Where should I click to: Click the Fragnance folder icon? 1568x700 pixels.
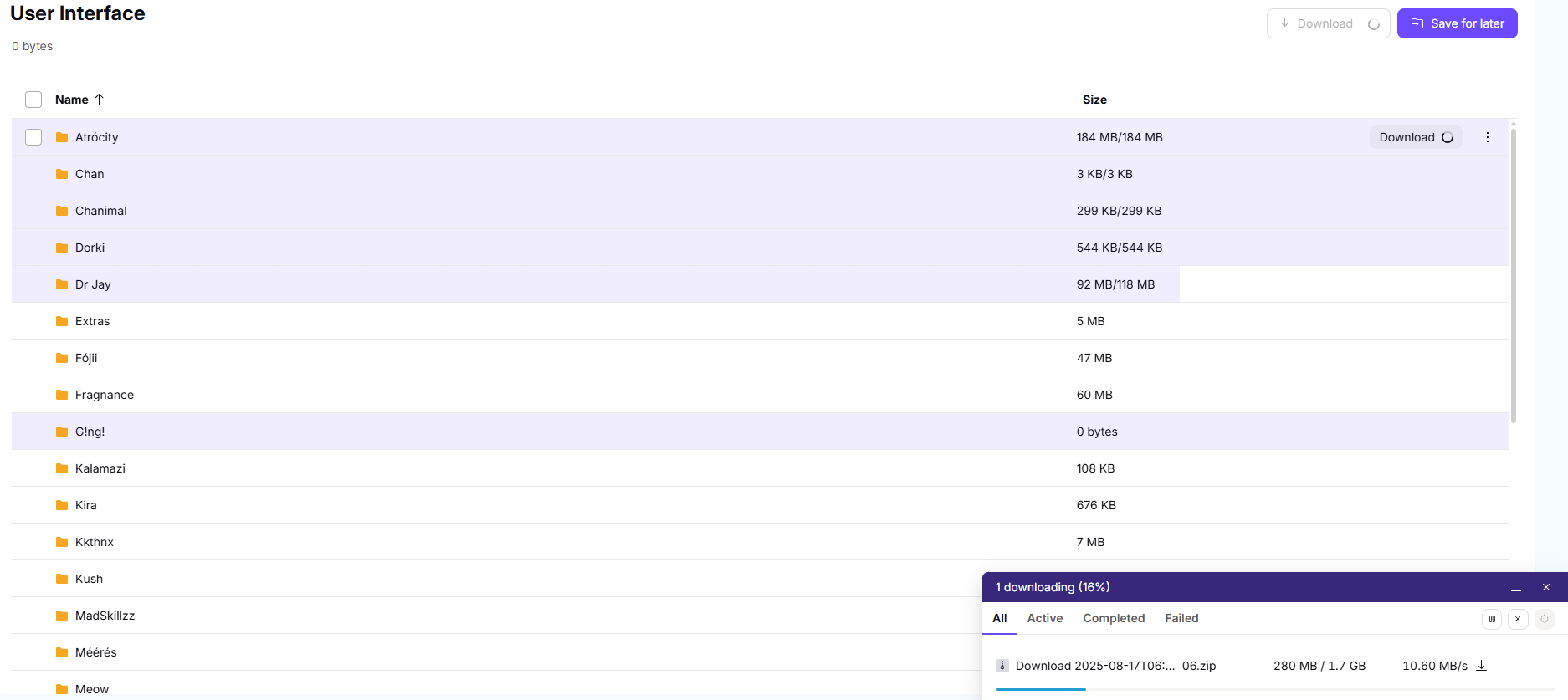pos(62,395)
